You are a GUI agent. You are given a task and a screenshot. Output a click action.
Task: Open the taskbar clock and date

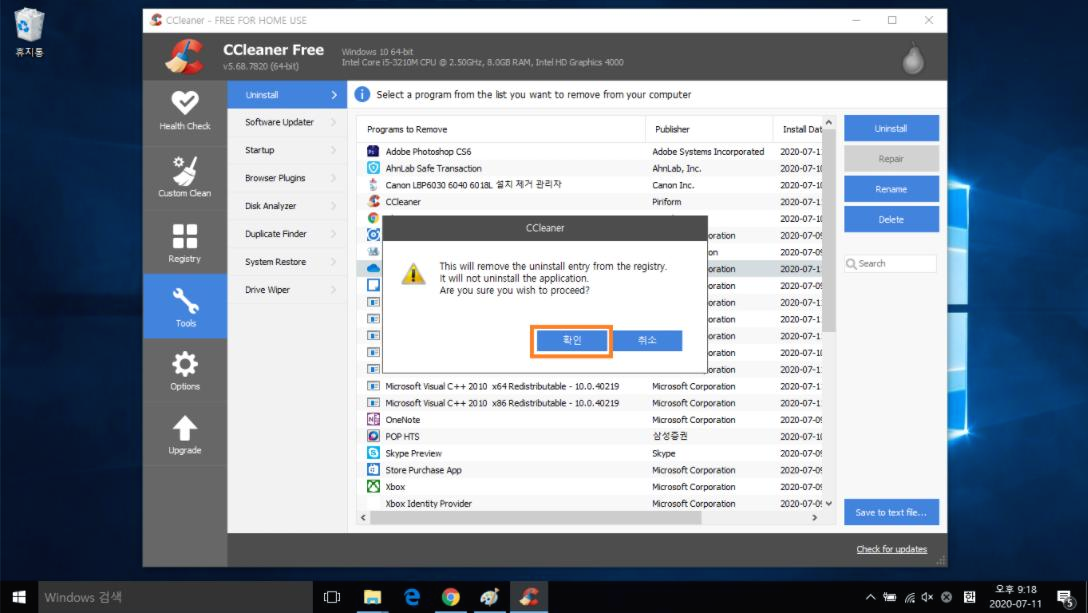coord(1015,597)
